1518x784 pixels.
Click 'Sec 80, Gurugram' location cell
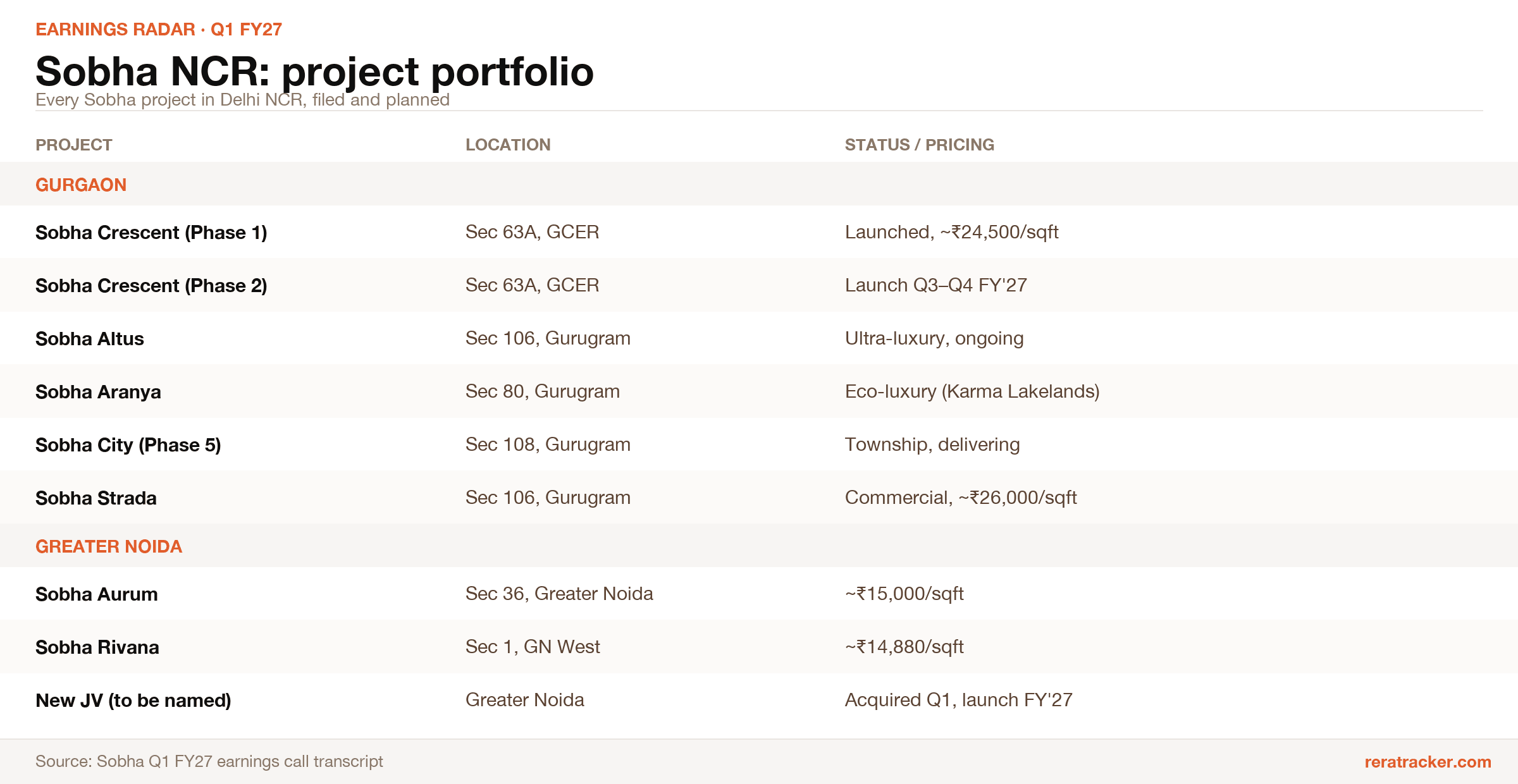click(x=543, y=391)
